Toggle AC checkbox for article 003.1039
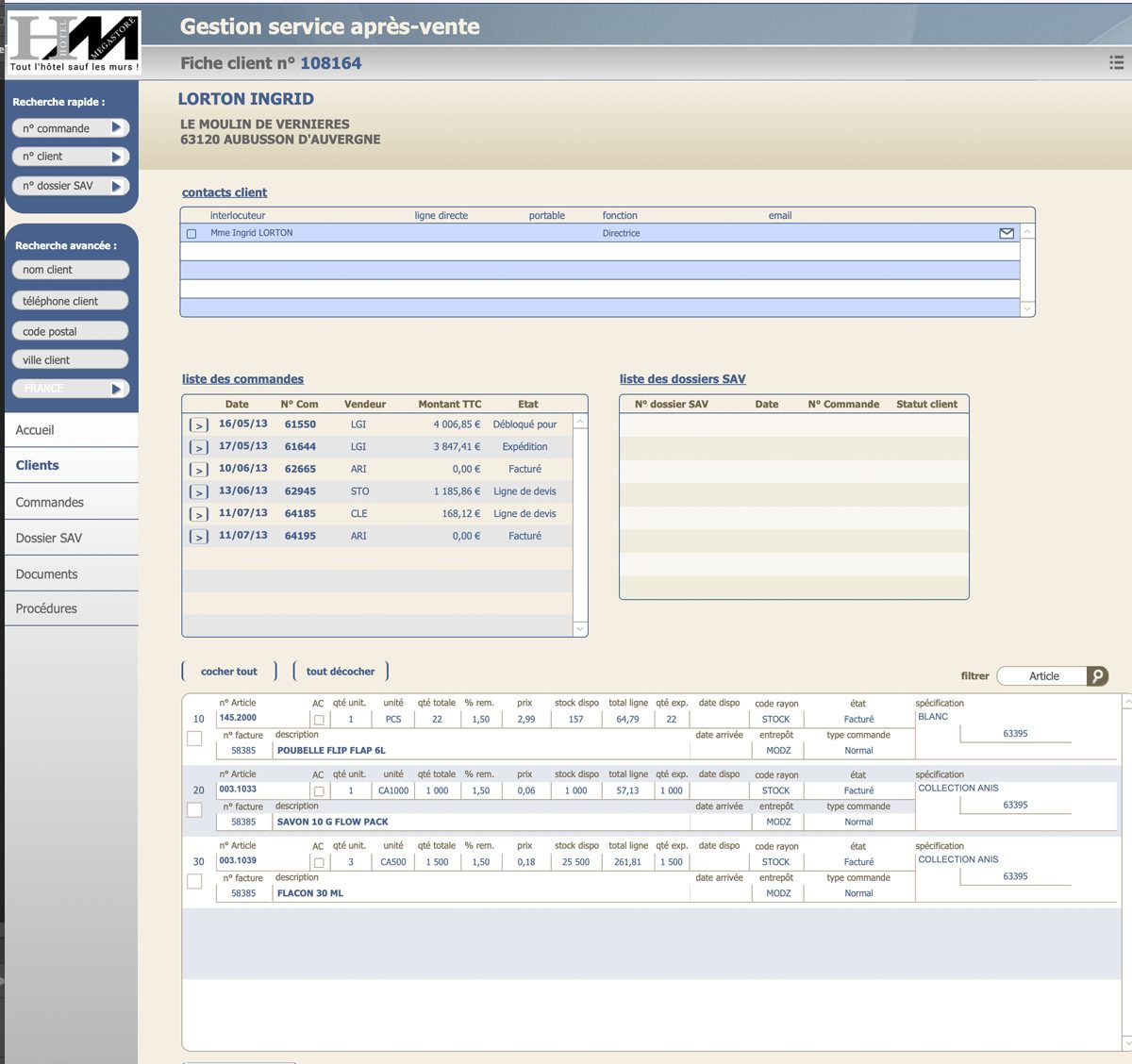This screenshot has width=1132, height=1064. (x=319, y=862)
